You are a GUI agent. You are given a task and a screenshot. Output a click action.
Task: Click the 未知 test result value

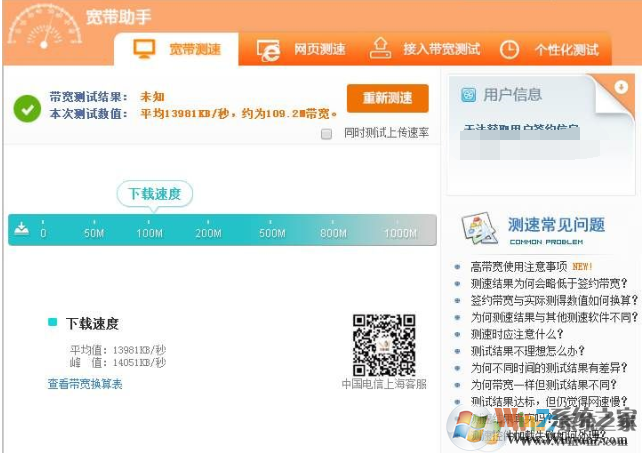click(152, 97)
